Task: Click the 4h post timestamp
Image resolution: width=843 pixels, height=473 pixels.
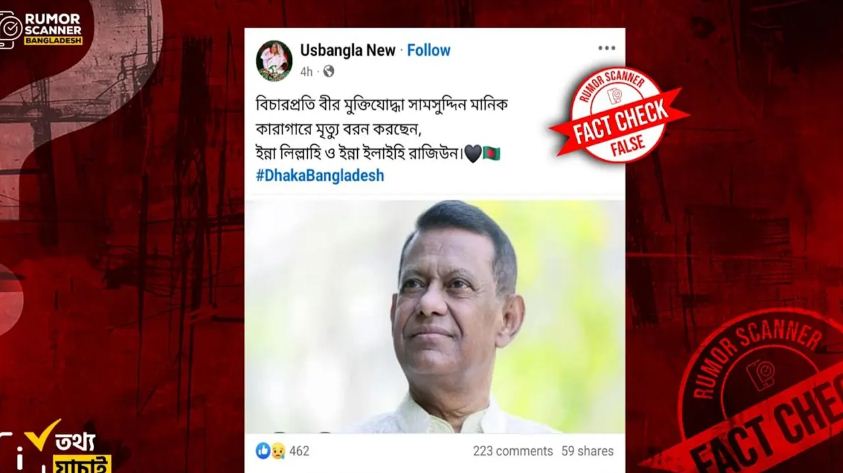Action: click(306, 71)
